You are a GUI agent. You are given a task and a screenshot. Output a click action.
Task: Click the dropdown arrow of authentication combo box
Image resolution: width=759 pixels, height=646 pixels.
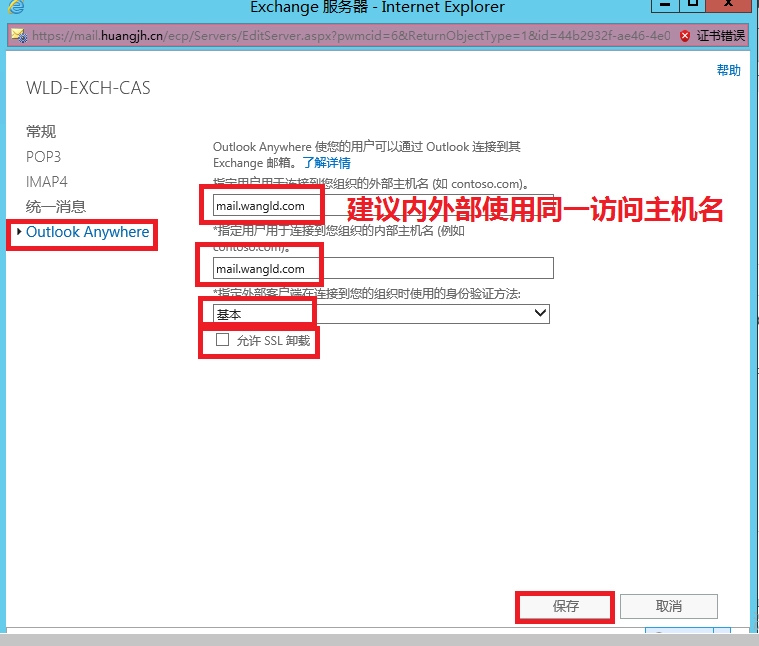[x=541, y=313]
